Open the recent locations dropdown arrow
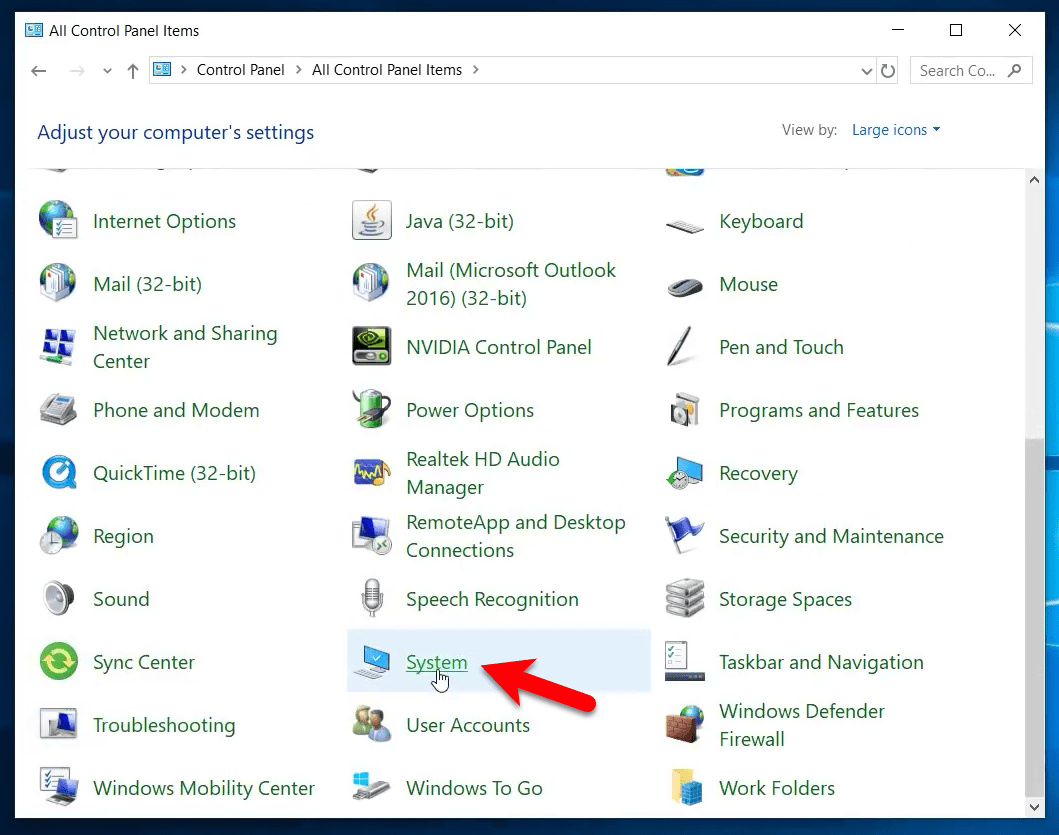Viewport: 1059px width, 835px height. (107, 71)
